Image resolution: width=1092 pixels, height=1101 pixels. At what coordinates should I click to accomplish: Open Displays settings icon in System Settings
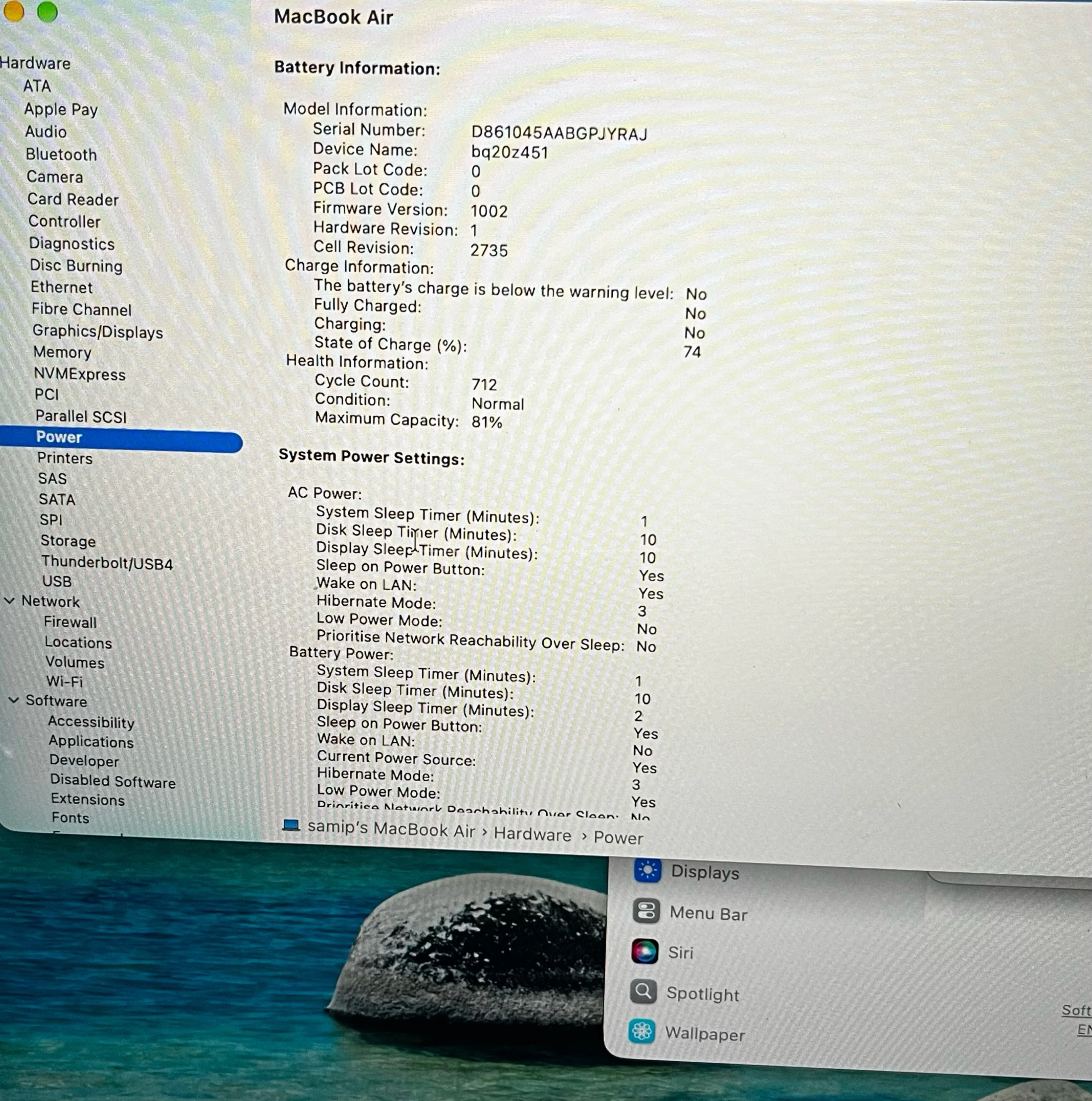pos(647,870)
